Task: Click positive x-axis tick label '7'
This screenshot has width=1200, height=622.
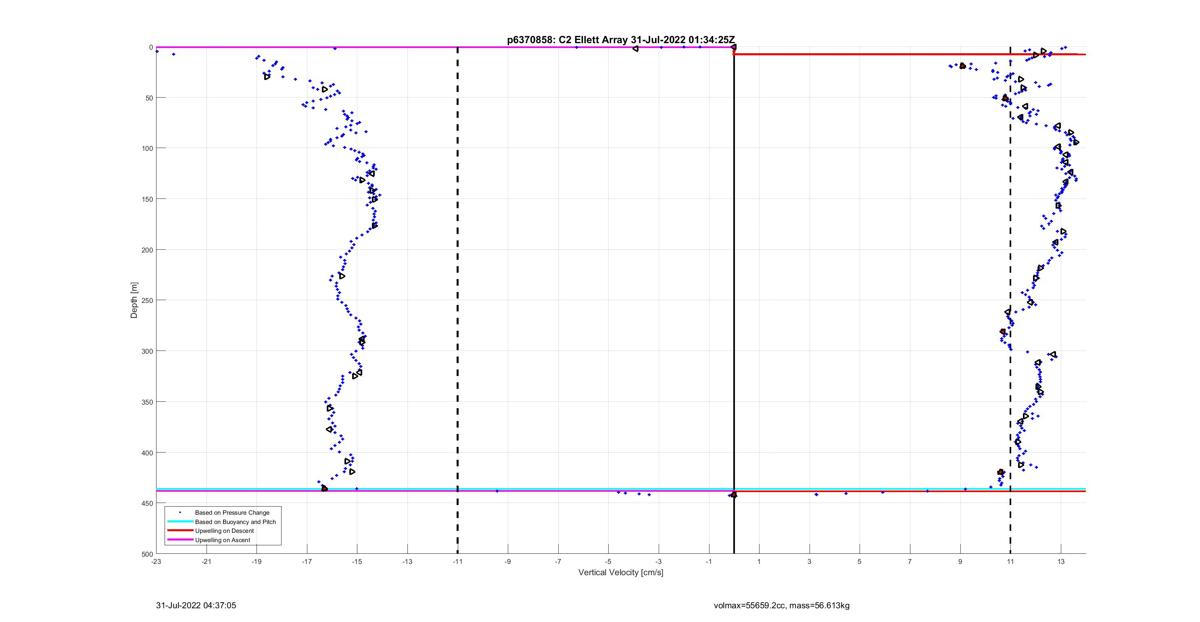Action: (910, 562)
